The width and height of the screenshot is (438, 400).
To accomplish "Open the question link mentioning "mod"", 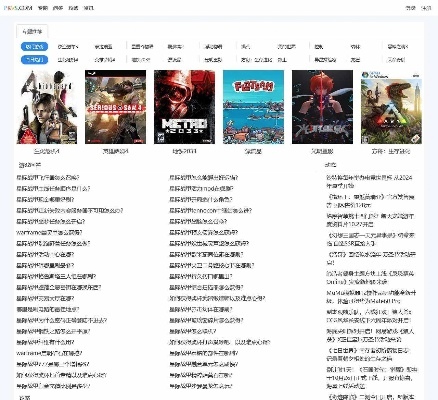I will tap(201, 189).
